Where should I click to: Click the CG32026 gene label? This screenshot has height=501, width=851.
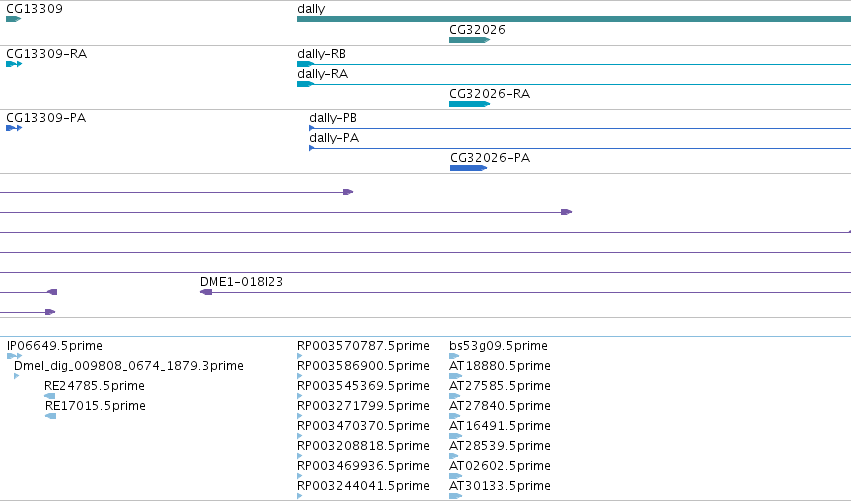pos(477,29)
